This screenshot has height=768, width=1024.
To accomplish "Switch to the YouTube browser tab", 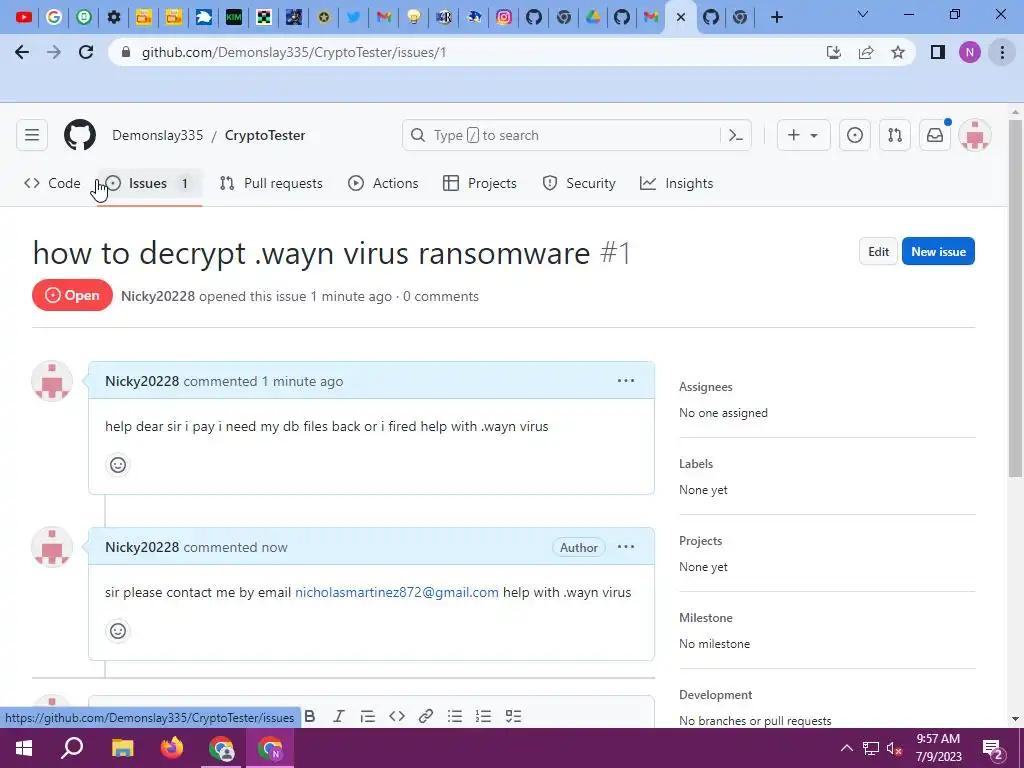I will tap(24, 17).
